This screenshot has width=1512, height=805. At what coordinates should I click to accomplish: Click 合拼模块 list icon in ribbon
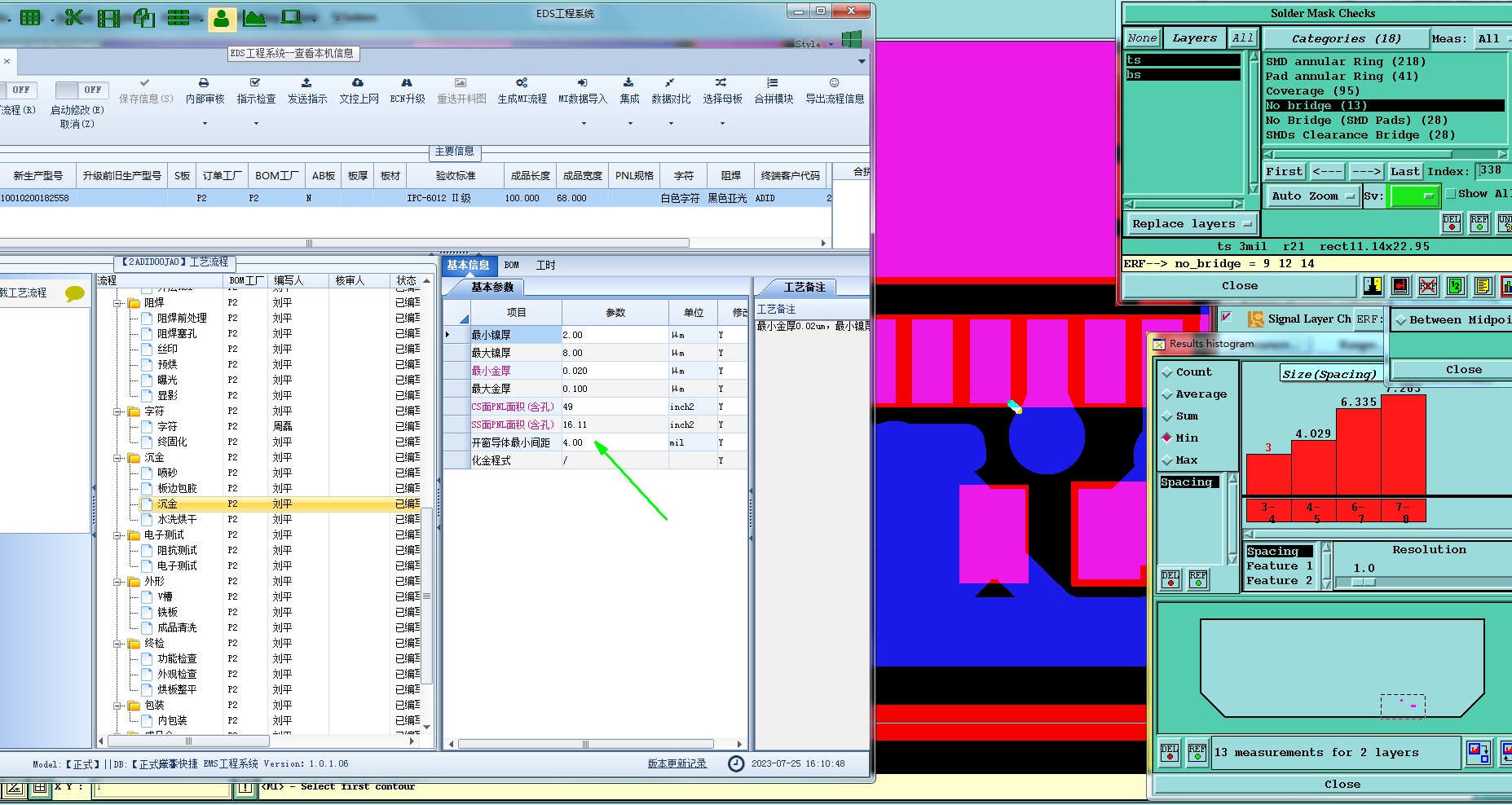click(x=772, y=83)
